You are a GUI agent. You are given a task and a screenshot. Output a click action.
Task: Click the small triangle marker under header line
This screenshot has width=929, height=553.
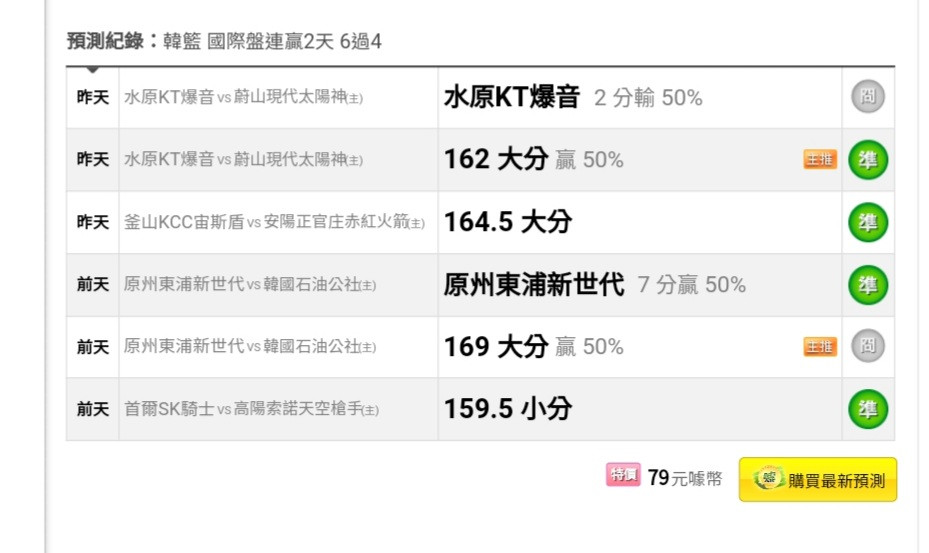click(x=92, y=70)
